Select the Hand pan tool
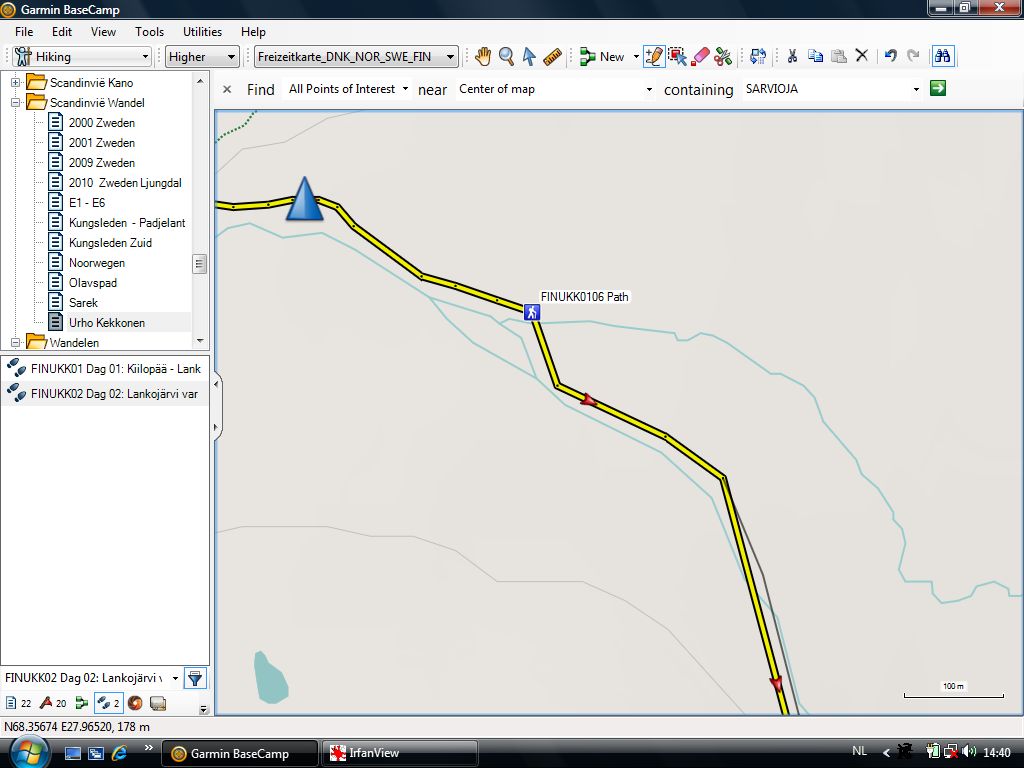 pyautogui.click(x=483, y=57)
